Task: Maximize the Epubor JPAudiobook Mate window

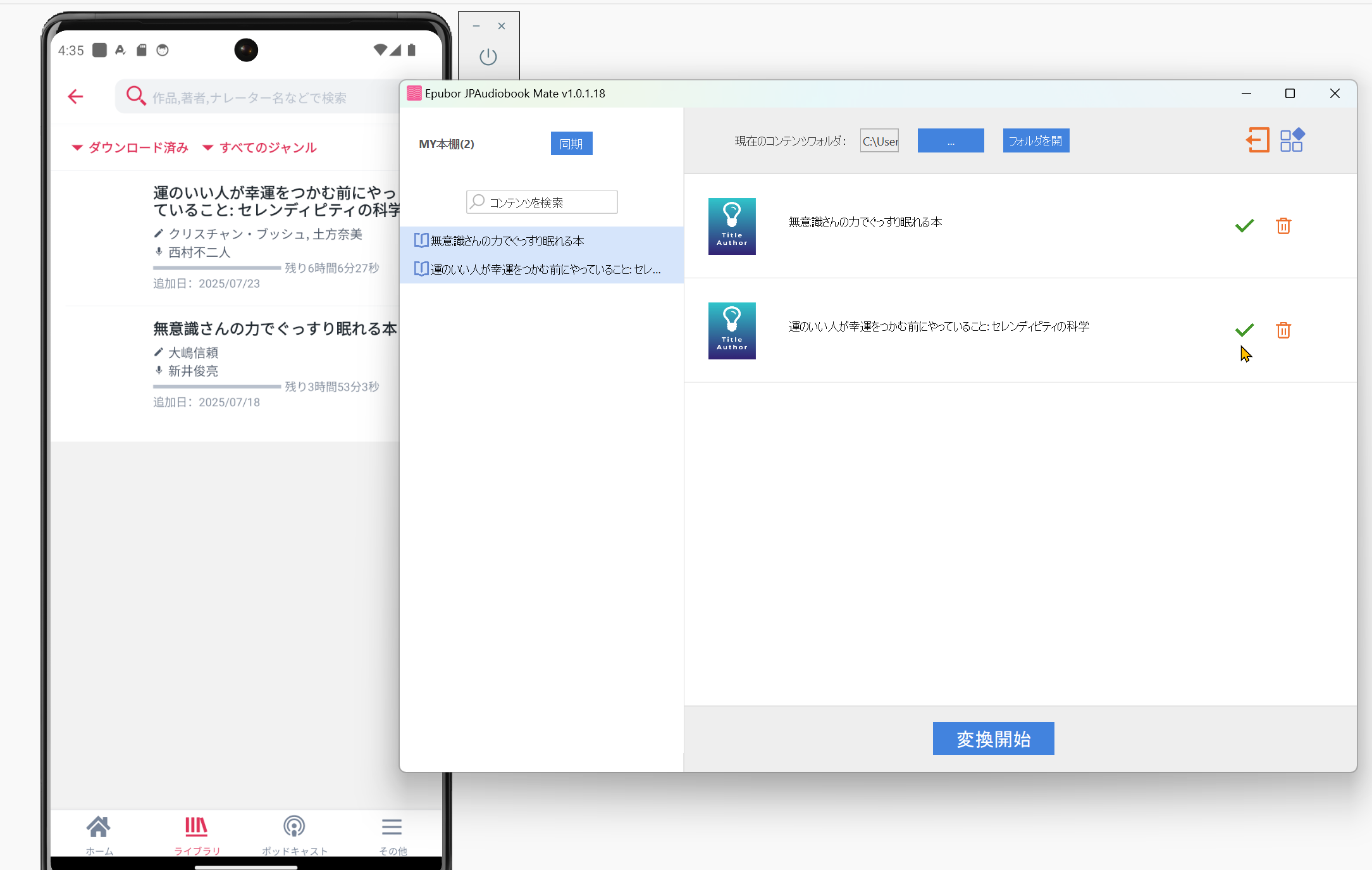Action: [1290, 94]
